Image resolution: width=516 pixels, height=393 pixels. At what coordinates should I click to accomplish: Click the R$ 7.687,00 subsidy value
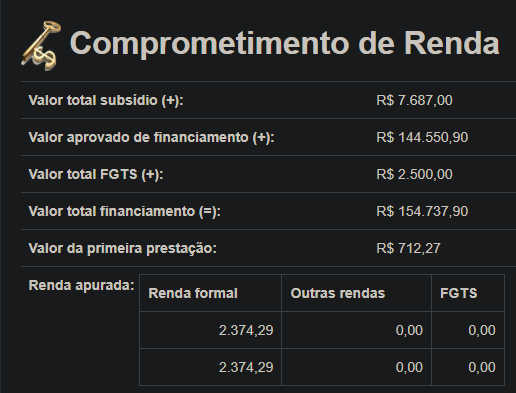click(414, 100)
